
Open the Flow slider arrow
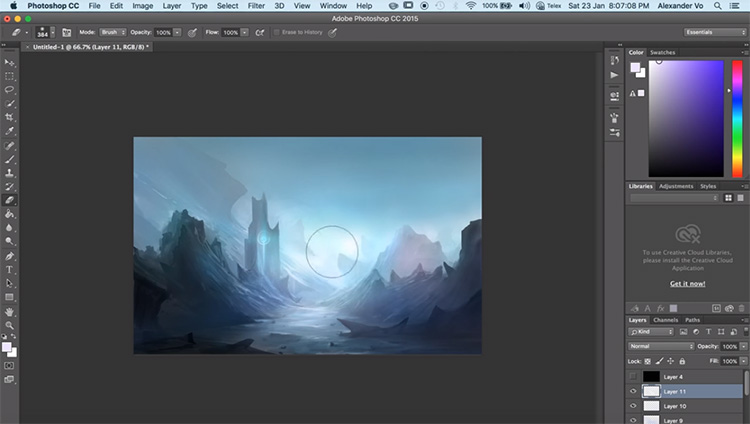(245, 33)
